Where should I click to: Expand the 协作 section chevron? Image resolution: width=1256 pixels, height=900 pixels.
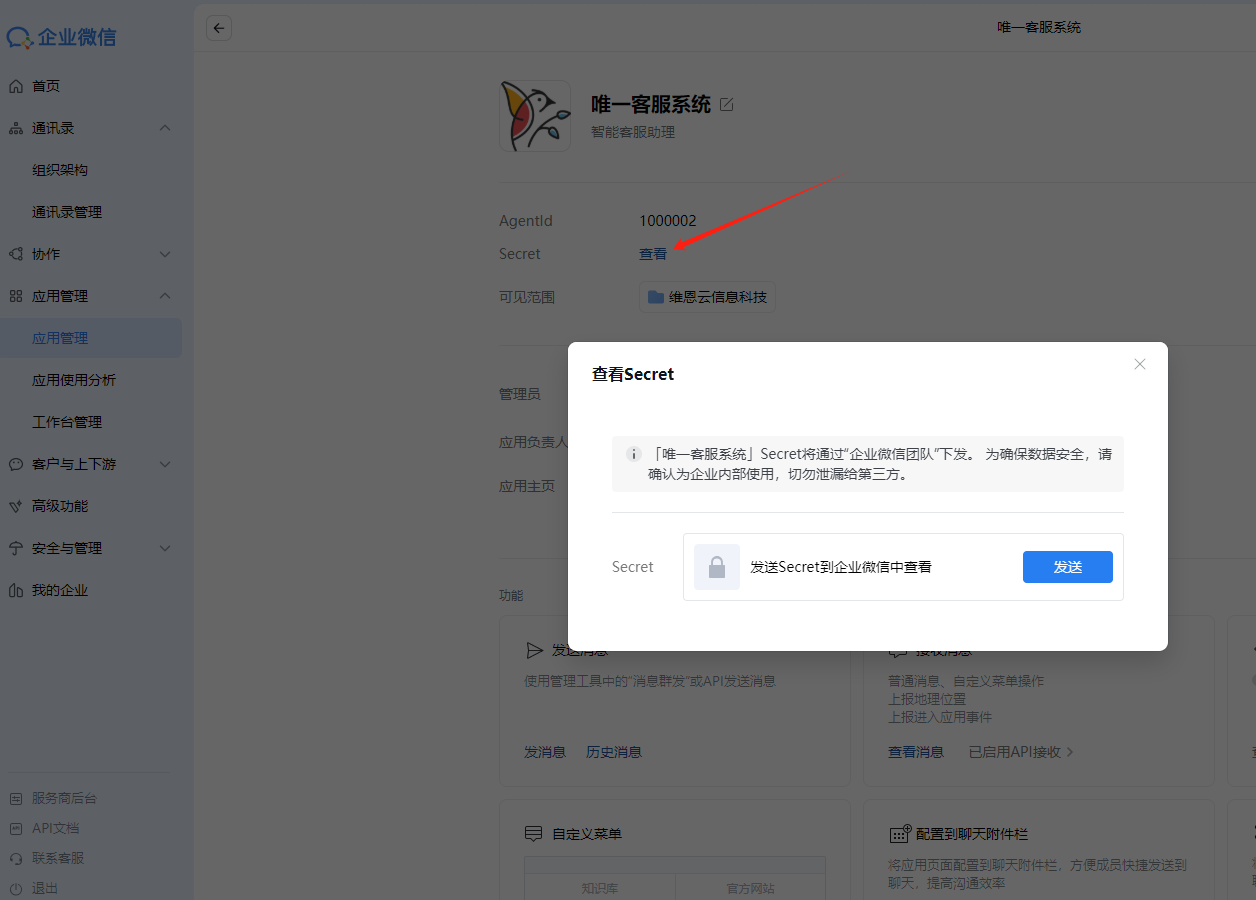point(165,254)
